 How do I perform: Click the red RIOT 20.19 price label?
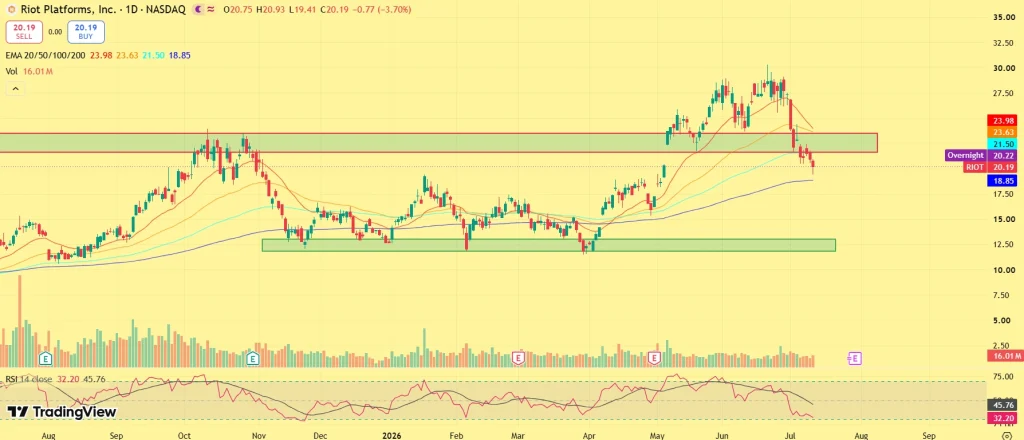pos(990,167)
